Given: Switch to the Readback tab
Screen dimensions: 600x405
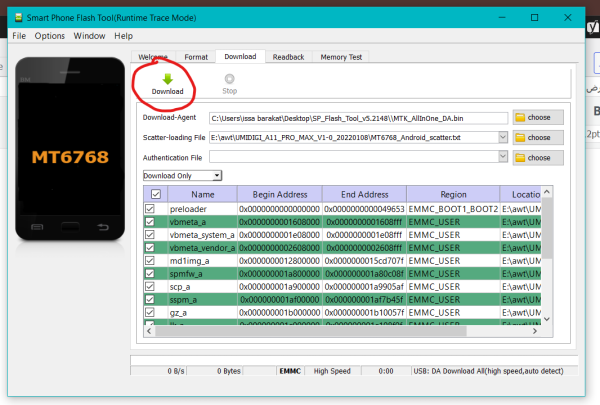Looking at the screenshot, I should (288, 57).
